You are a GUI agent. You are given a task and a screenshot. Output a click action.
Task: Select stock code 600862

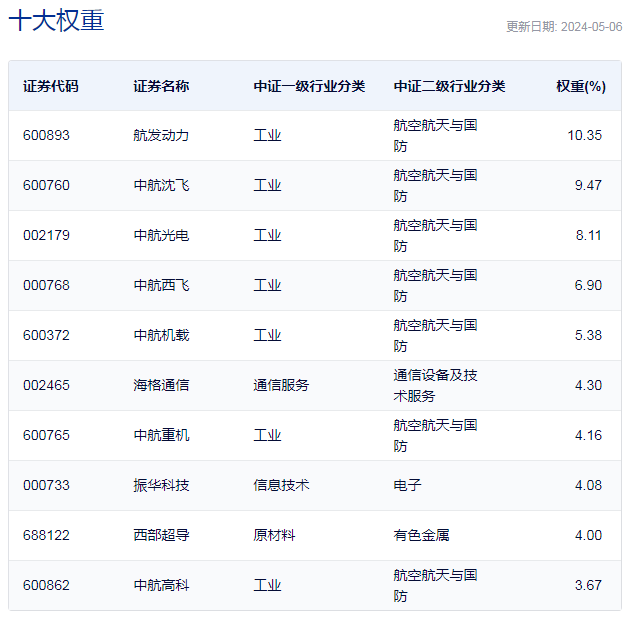pyautogui.click(x=46, y=586)
